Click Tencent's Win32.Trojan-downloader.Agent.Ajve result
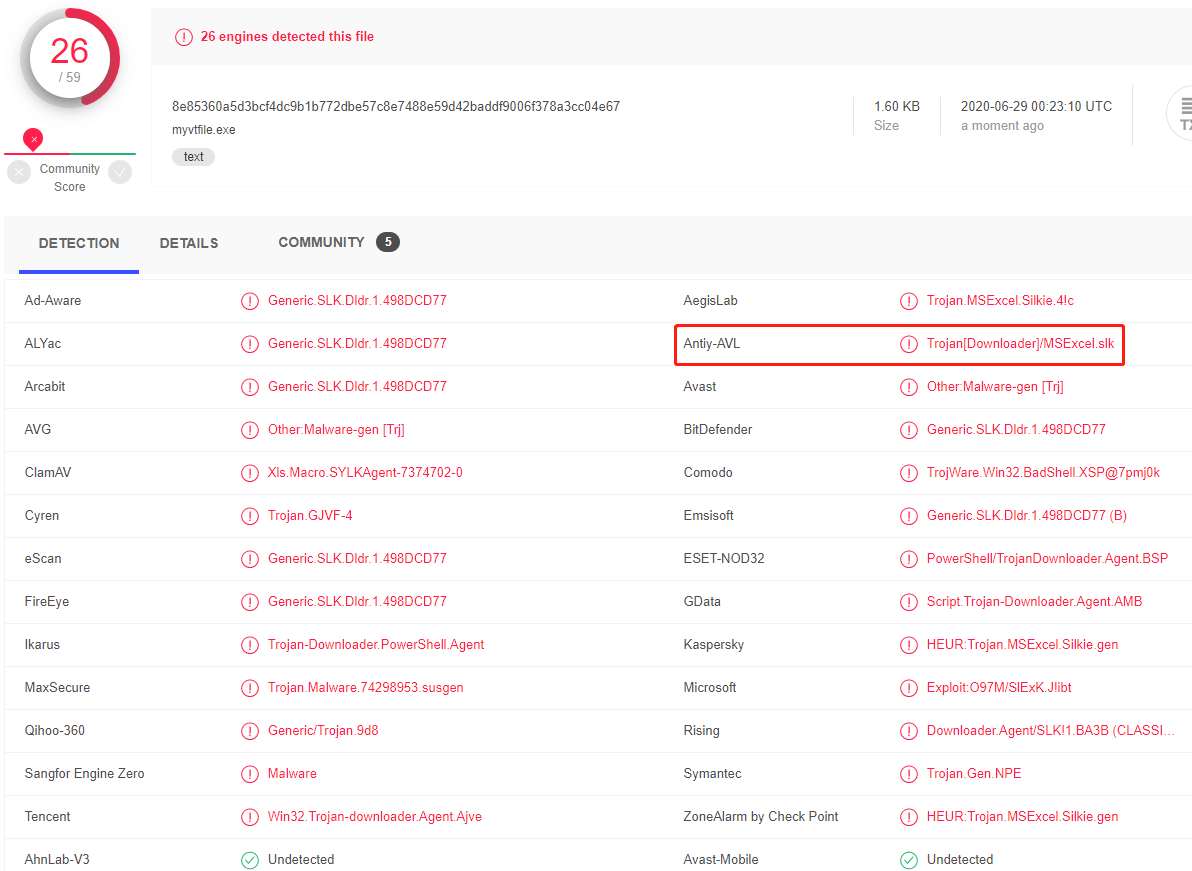This screenshot has width=1192, height=871. 375,817
